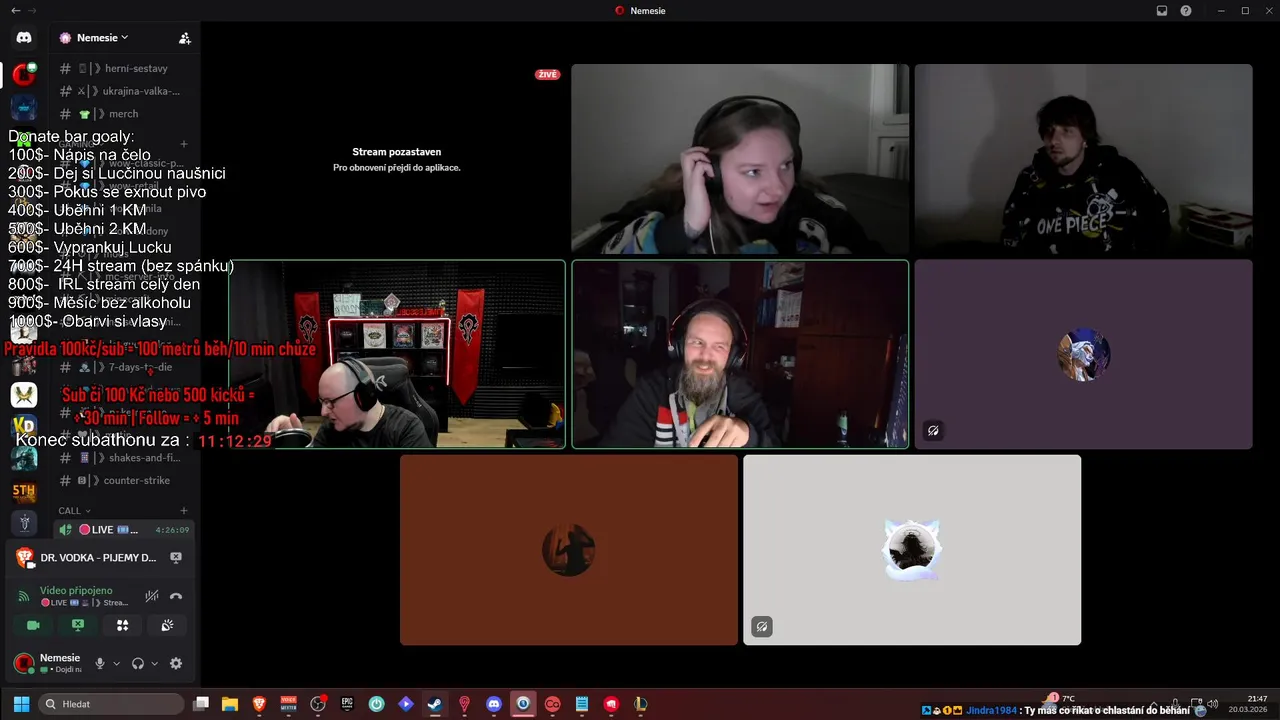This screenshot has height=720, width=1280.
Task: Open Windows Start menu
Action: point(21,704)
